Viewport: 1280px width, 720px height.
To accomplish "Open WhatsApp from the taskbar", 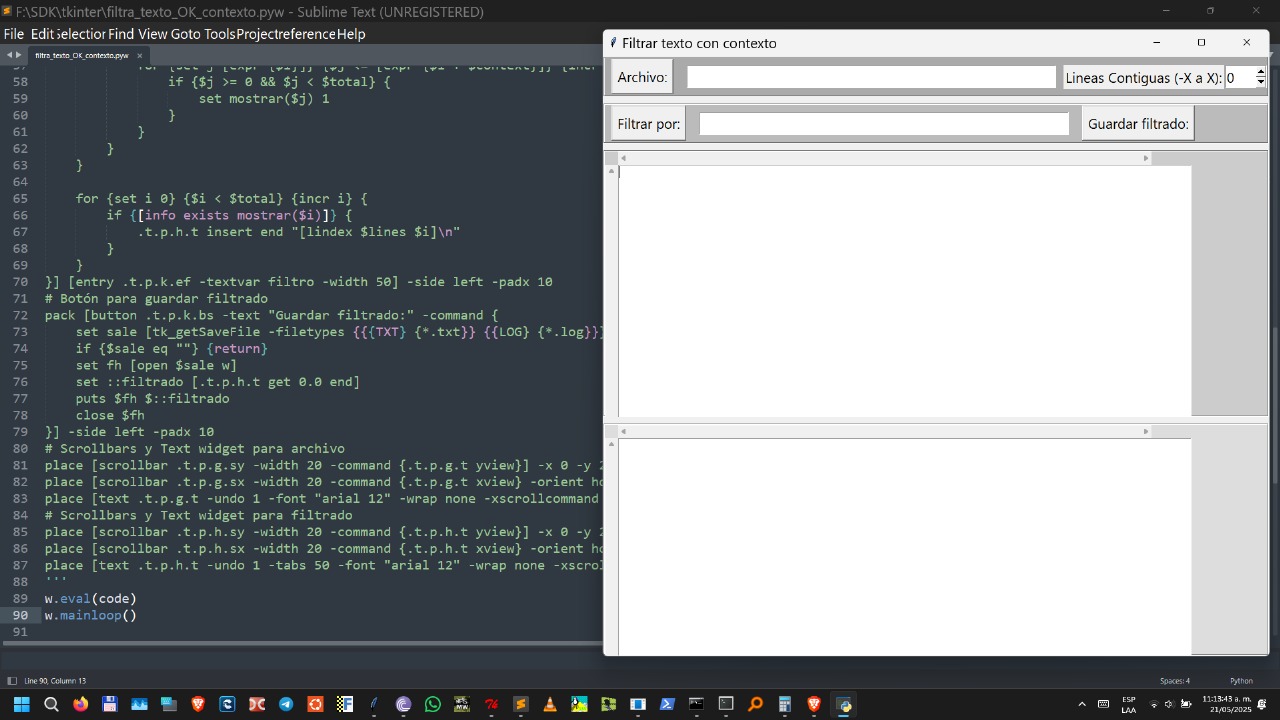I will tap(433, 704).
